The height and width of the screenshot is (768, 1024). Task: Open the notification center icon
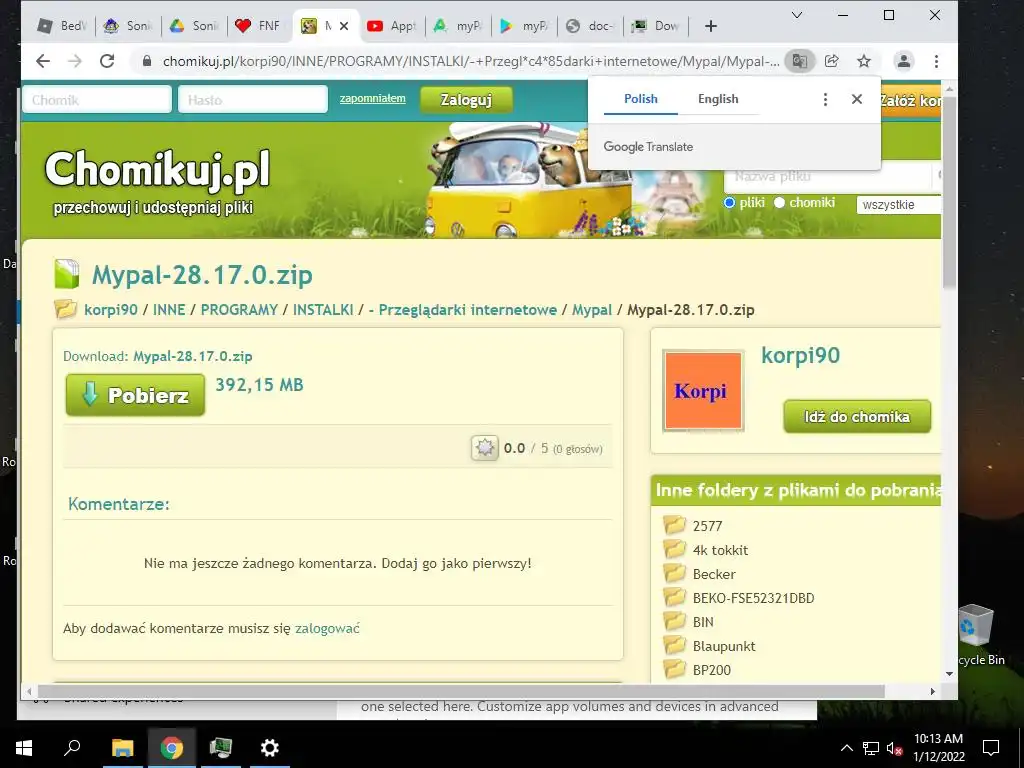click(x=991, y=748)
